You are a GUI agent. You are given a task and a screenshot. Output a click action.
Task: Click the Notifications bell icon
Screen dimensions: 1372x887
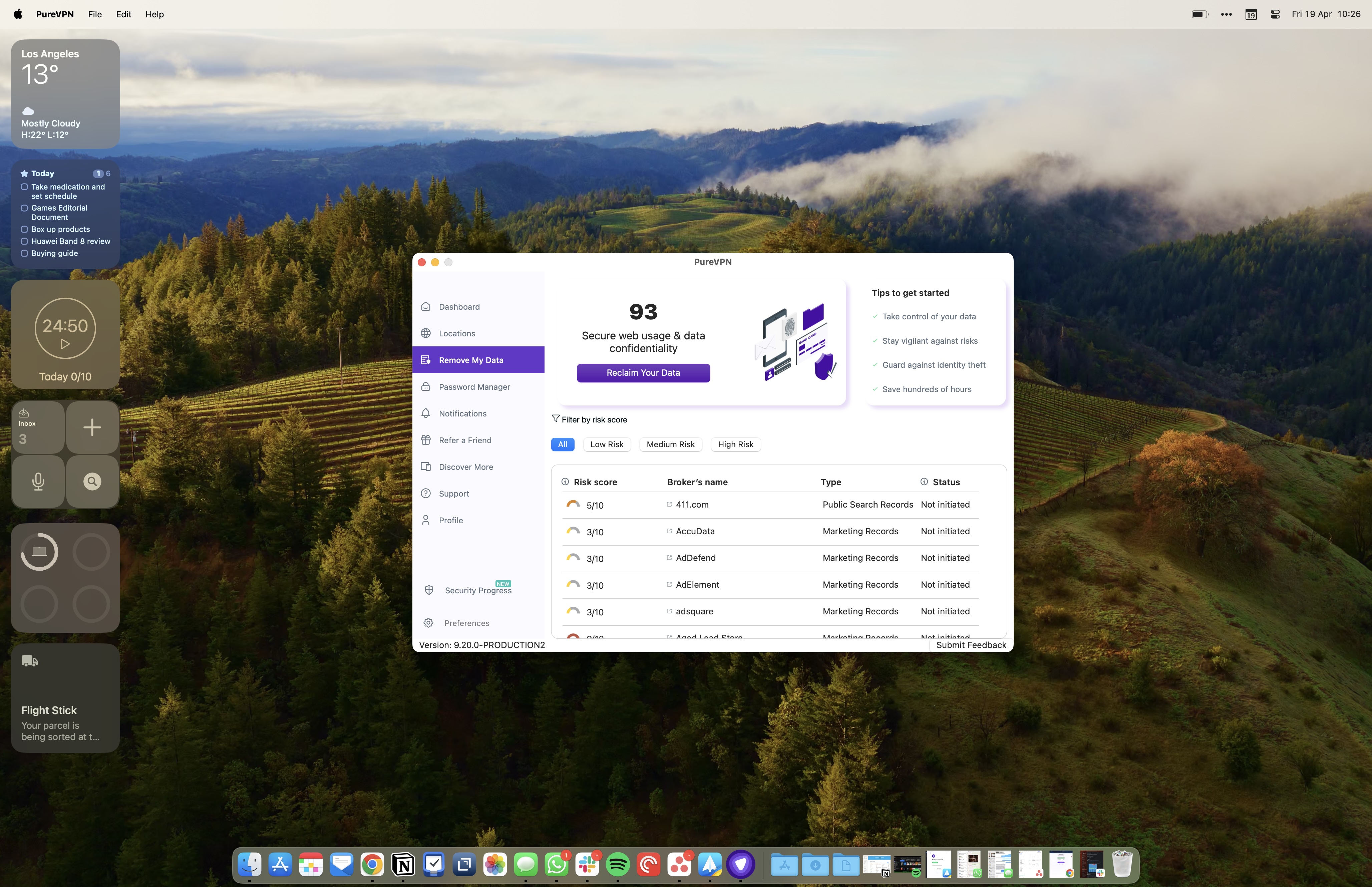(x=426, y=413)
